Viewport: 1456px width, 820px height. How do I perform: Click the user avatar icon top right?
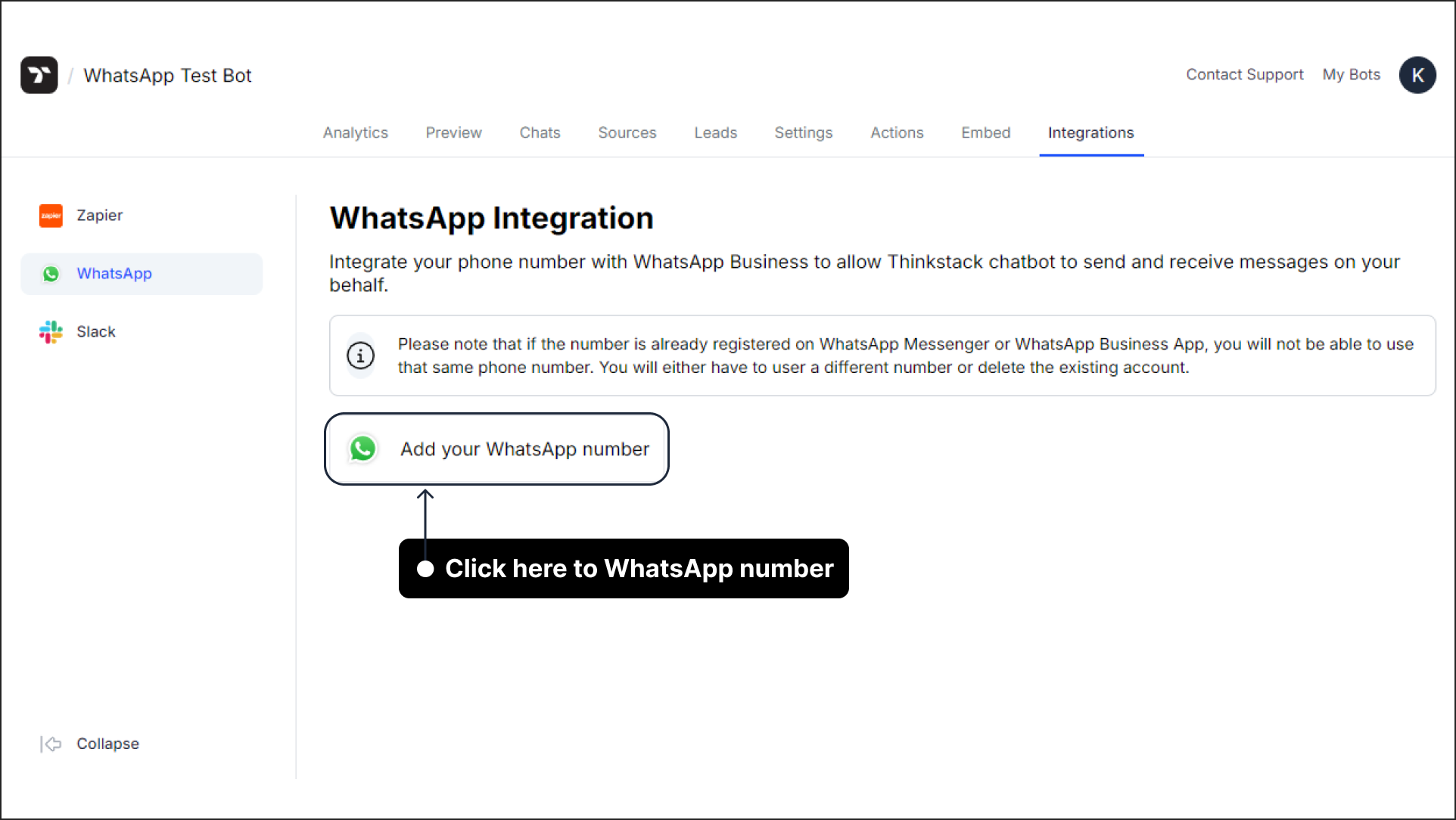[1417, 75]
